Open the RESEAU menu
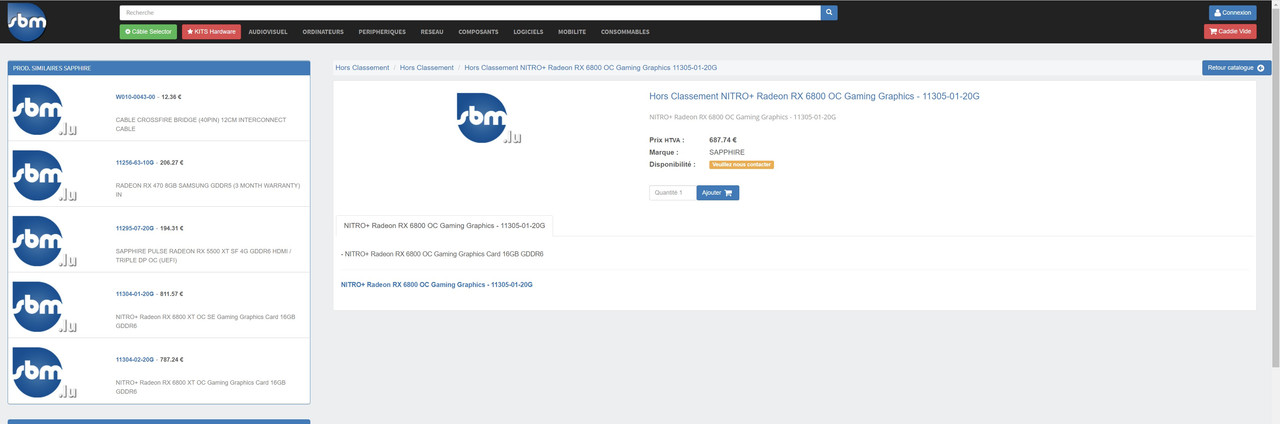Screen dimensions: 1280x424 click(x=432, y=32)
